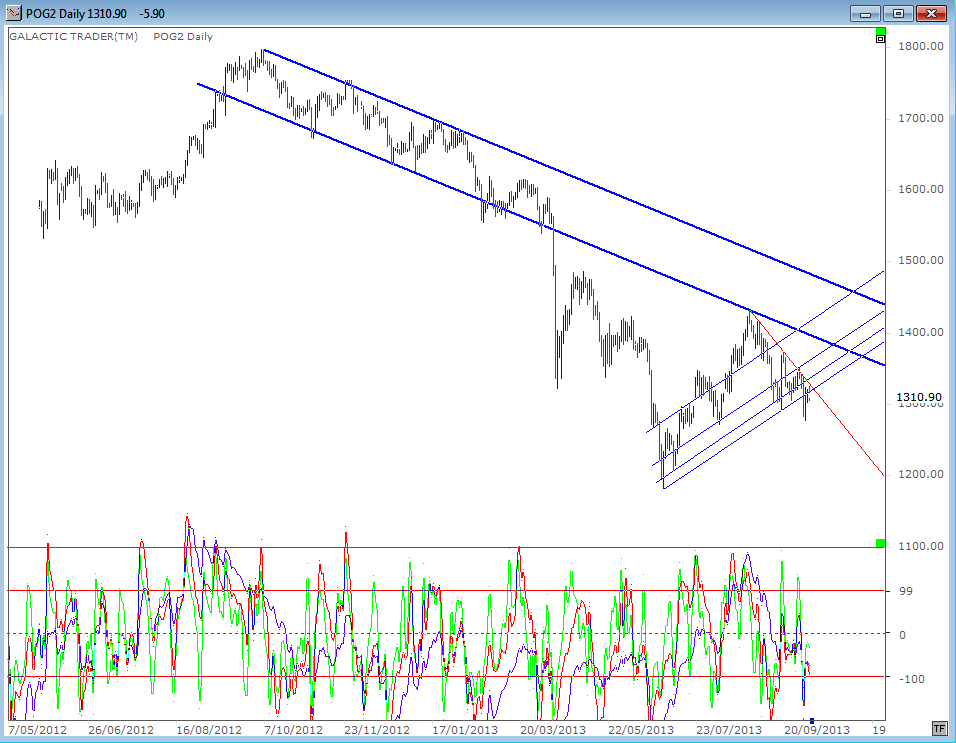The image size is (956, 743).
Task: Click the -5.90 change value in title
Action: [151, 13]
